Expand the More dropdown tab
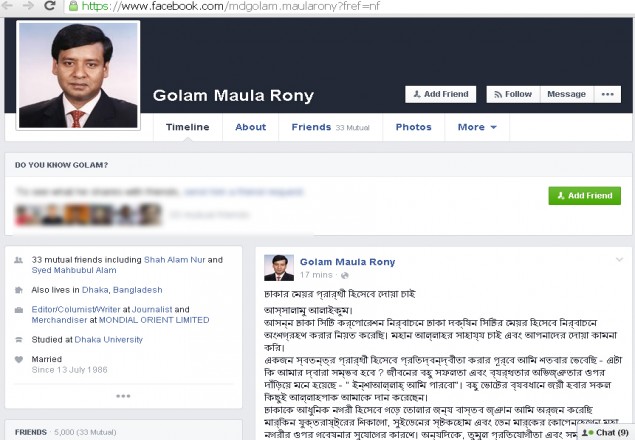 pyautogui.click(x=477, y=127)
